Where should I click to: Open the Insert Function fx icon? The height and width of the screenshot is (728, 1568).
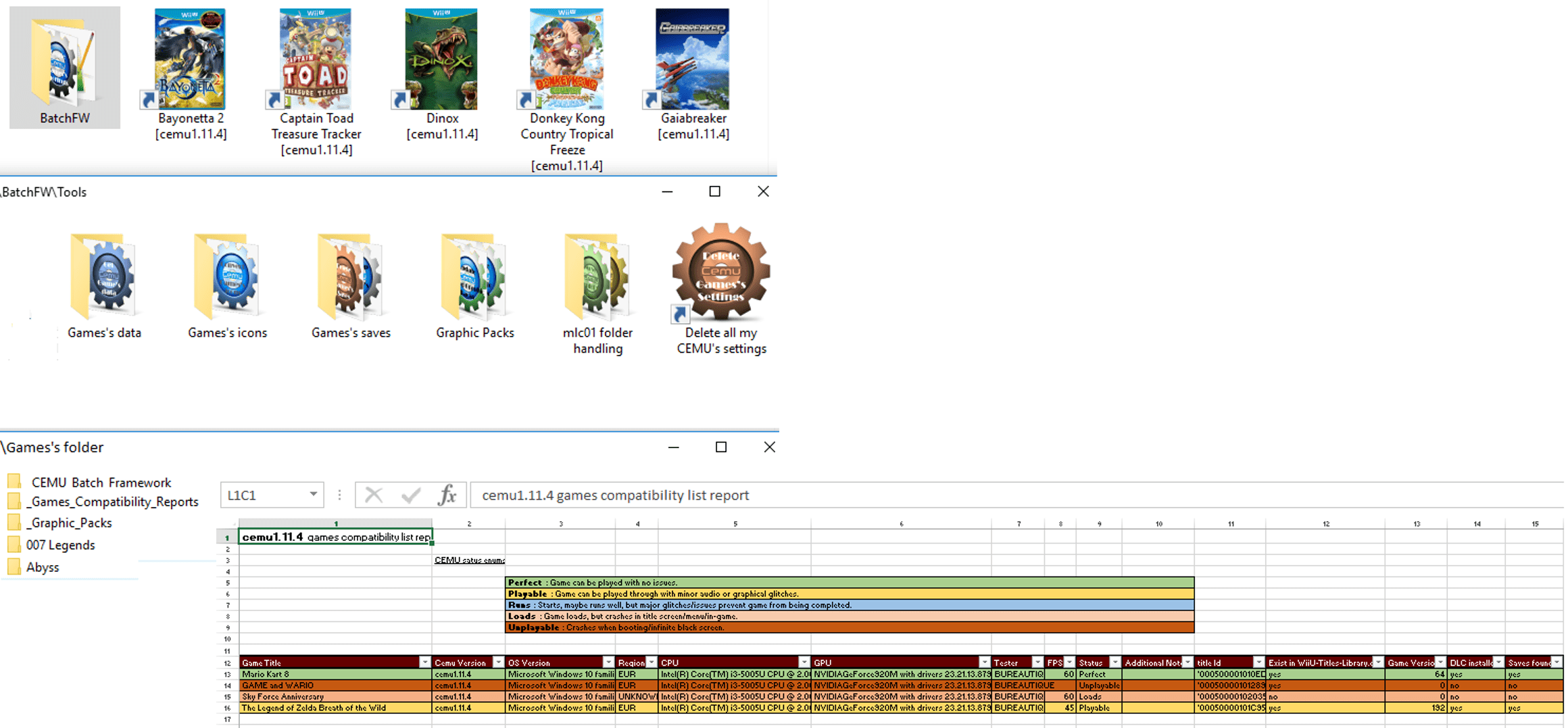point(447,495)
